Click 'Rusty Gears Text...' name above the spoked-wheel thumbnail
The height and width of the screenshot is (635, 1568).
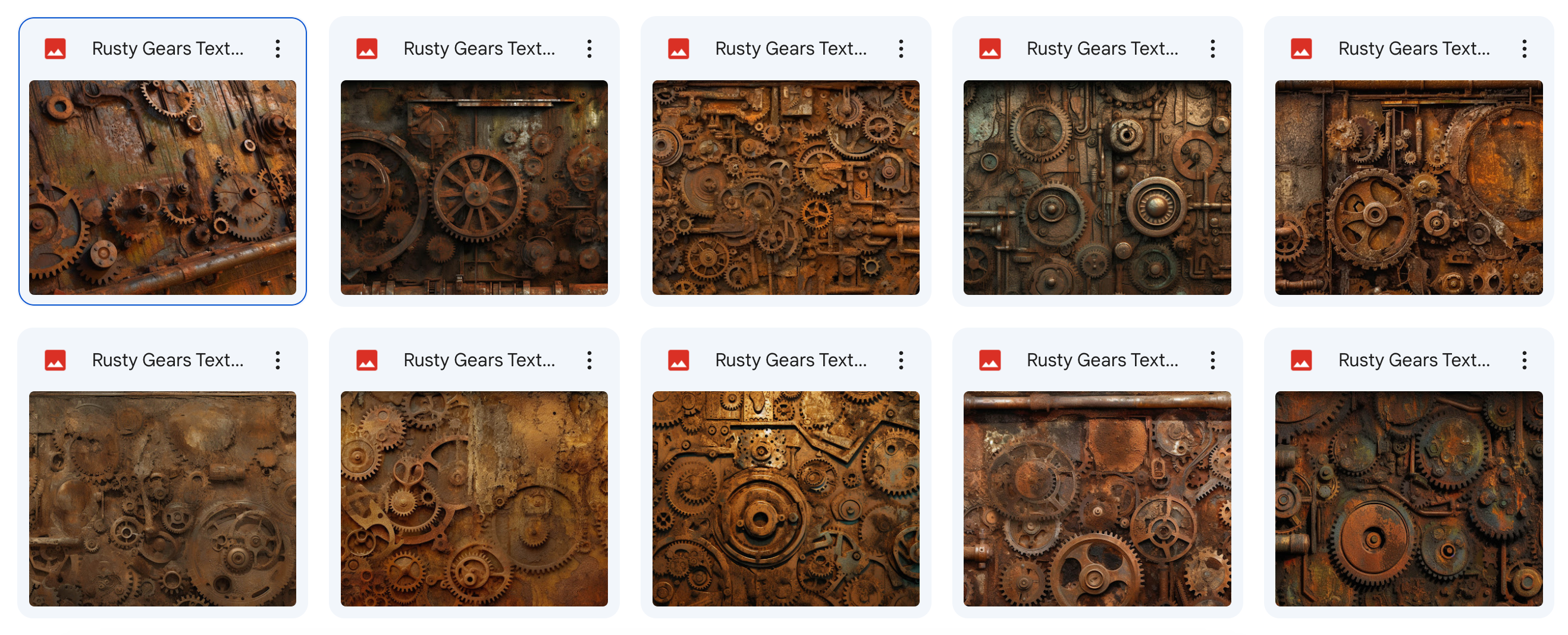479,49
